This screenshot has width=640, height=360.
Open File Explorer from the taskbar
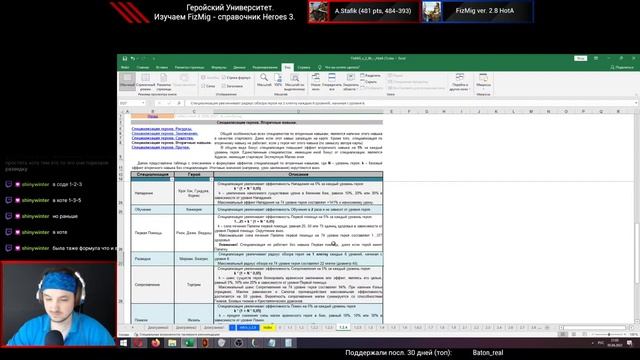pos(172,343)
